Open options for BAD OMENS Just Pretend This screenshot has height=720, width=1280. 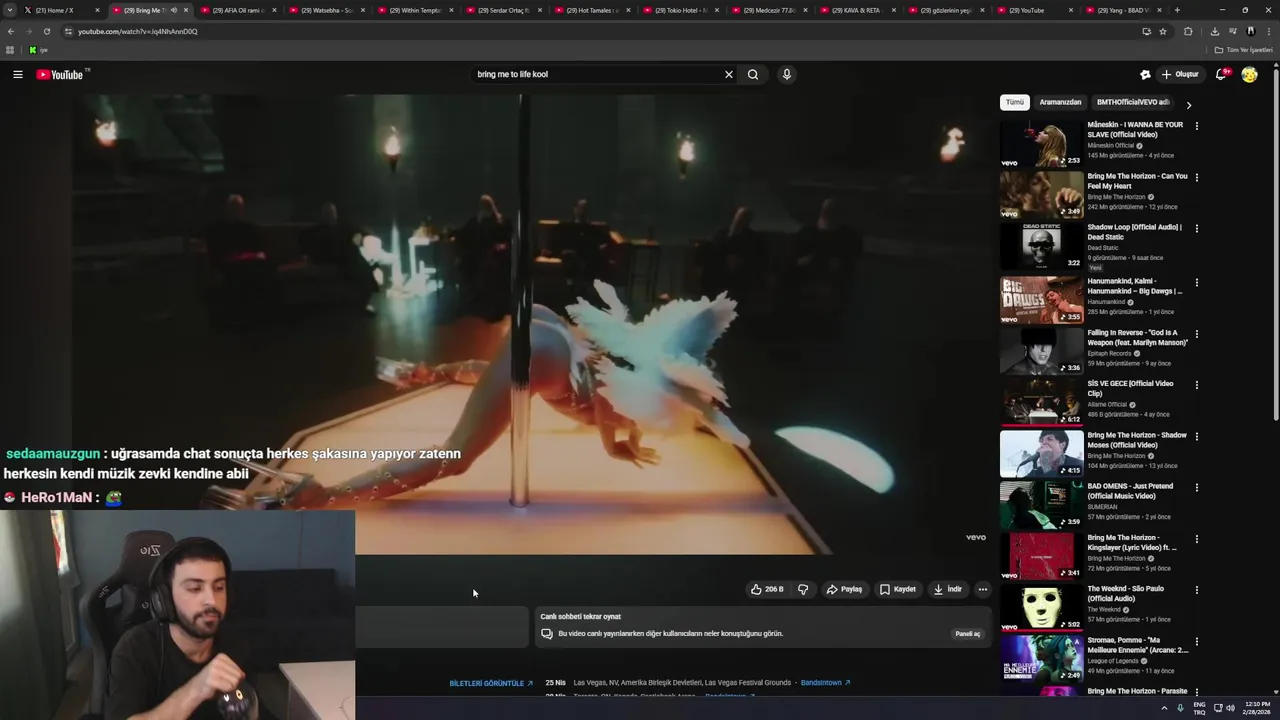(1196, 487)
